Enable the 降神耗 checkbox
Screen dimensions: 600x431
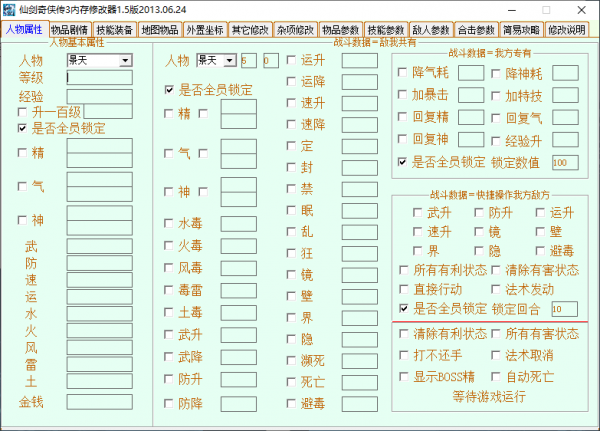[x=496, y=73]
